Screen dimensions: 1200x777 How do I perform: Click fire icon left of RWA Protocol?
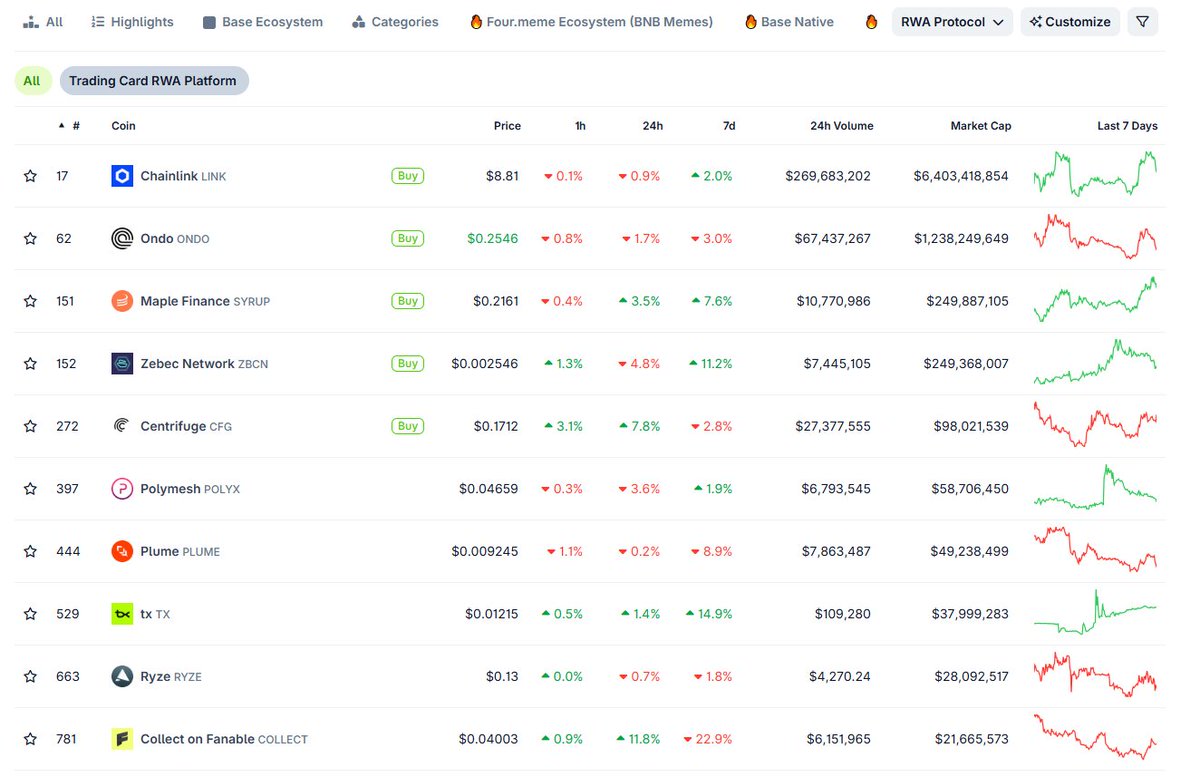pyautogui.click(x=871, y=22)
